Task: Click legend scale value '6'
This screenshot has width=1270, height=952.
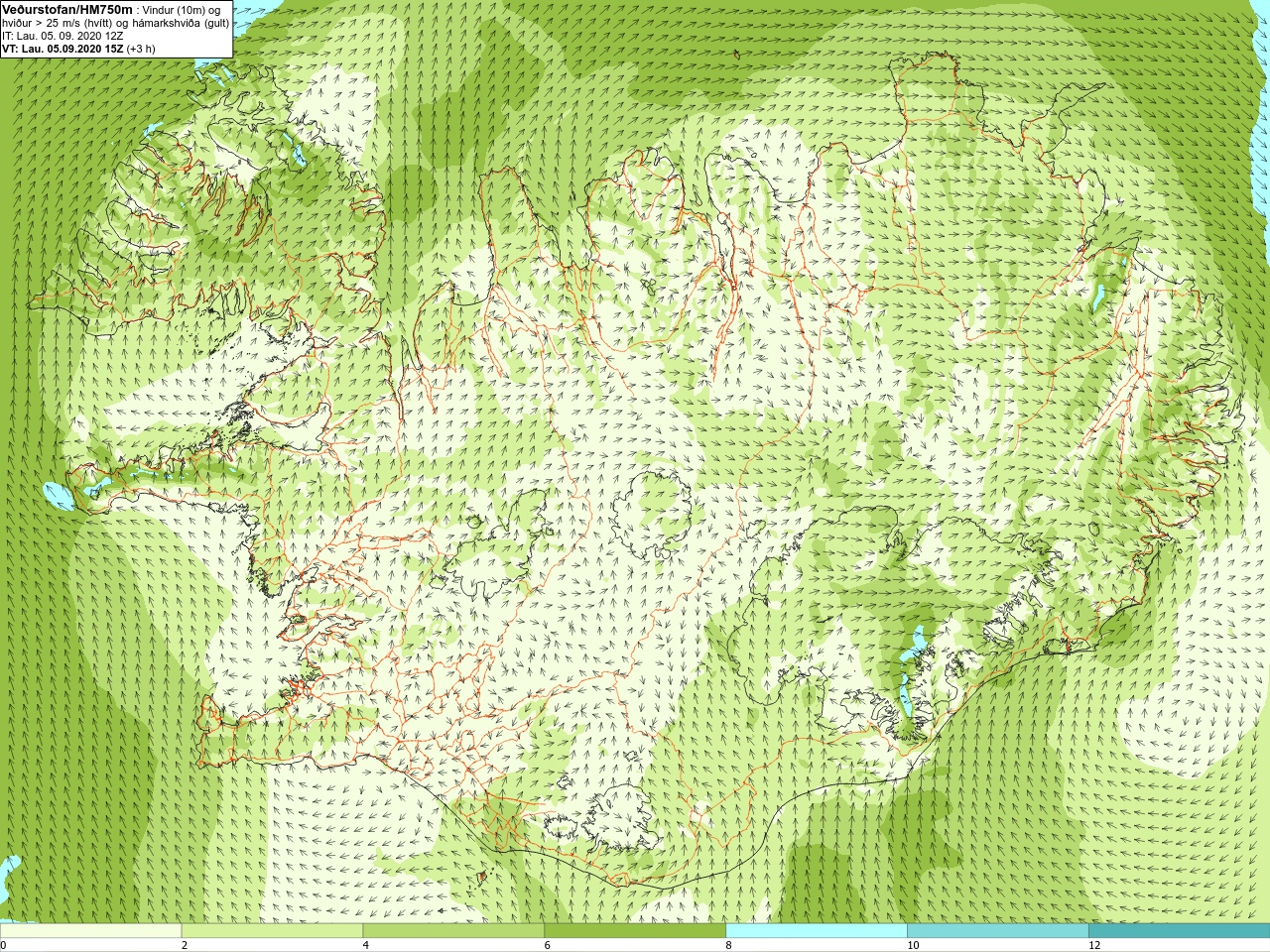Action: point(547,945)
